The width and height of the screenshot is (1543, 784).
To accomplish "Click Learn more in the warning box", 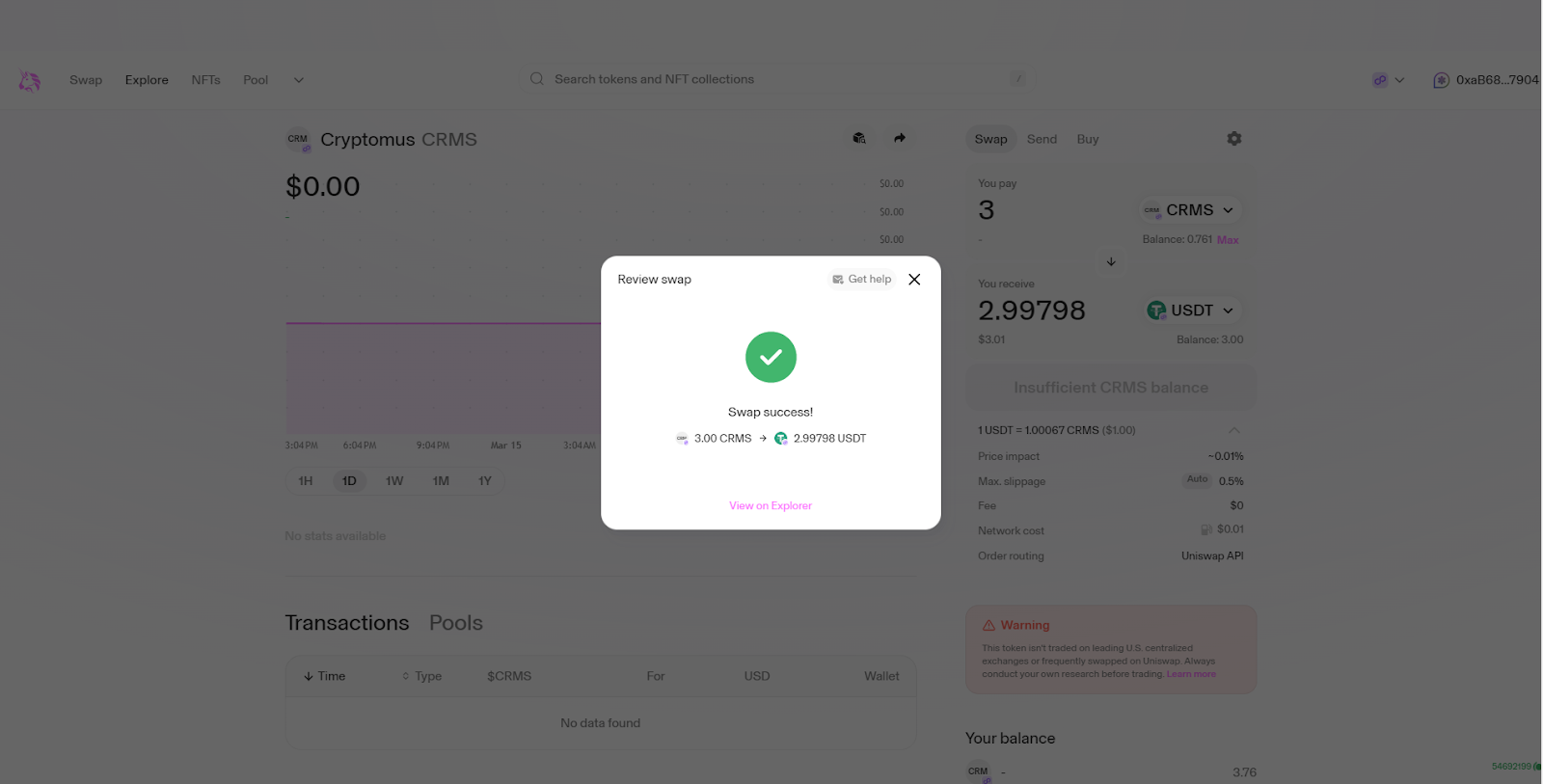I will click(x=1191, y=673).
